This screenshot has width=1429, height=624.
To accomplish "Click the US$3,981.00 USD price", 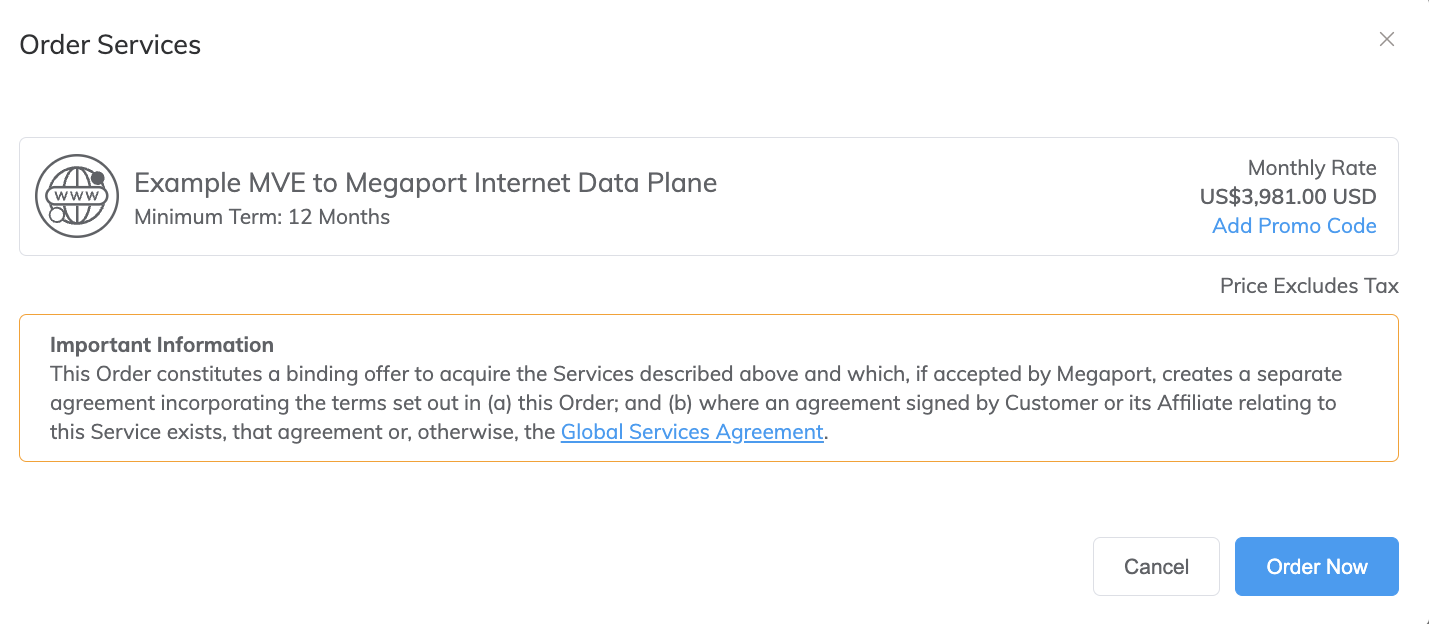I will [1288, 197].
